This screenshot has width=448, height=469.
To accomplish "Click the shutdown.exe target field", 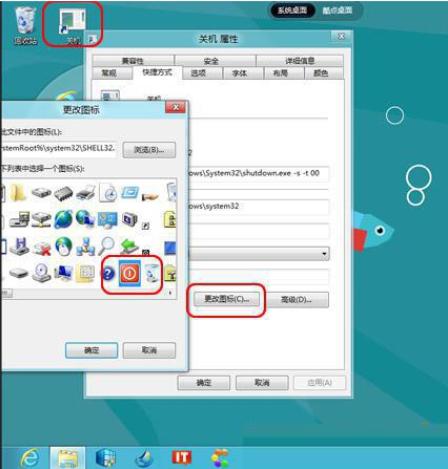I will click(x=259, y=173).
